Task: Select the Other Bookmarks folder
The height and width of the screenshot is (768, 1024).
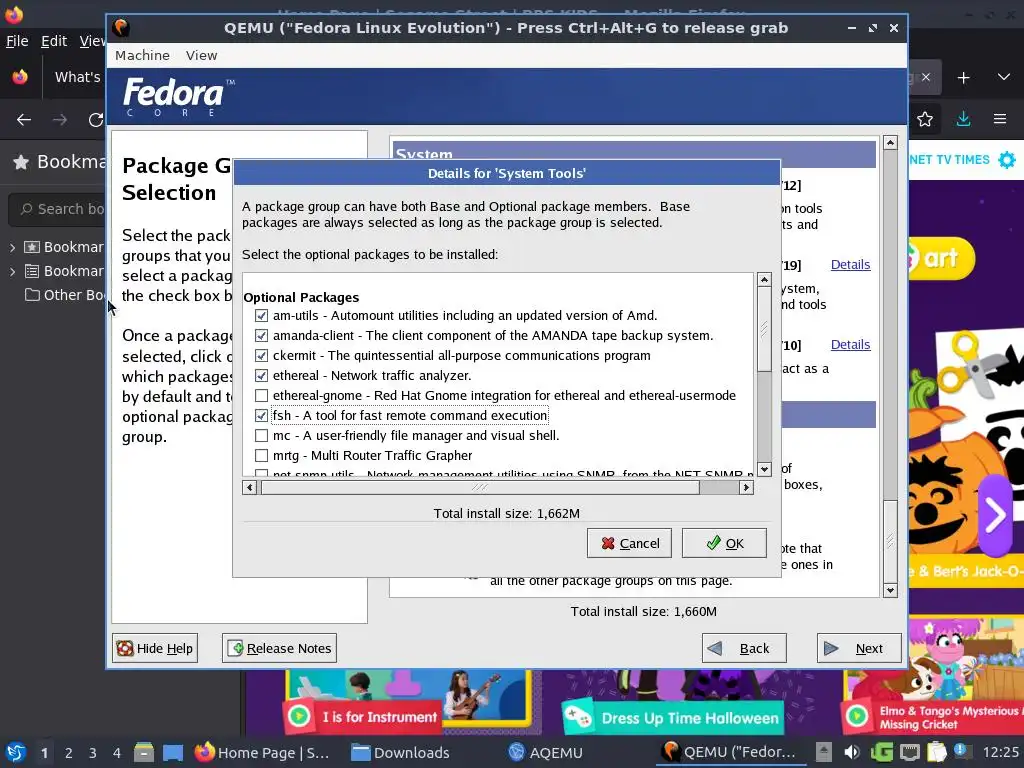Action: 65,295
